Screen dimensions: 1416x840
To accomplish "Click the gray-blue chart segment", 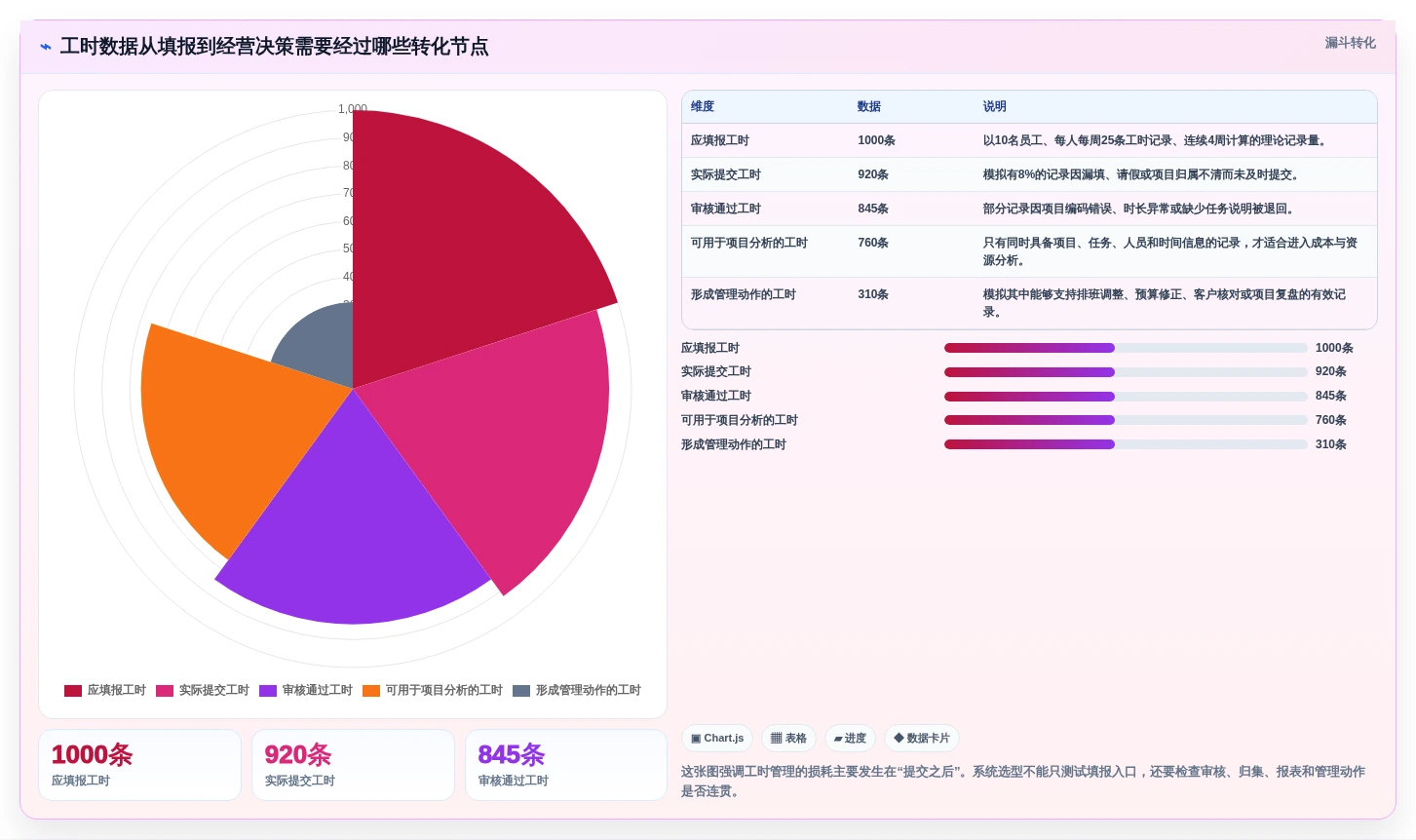I will tap(322, 341).
